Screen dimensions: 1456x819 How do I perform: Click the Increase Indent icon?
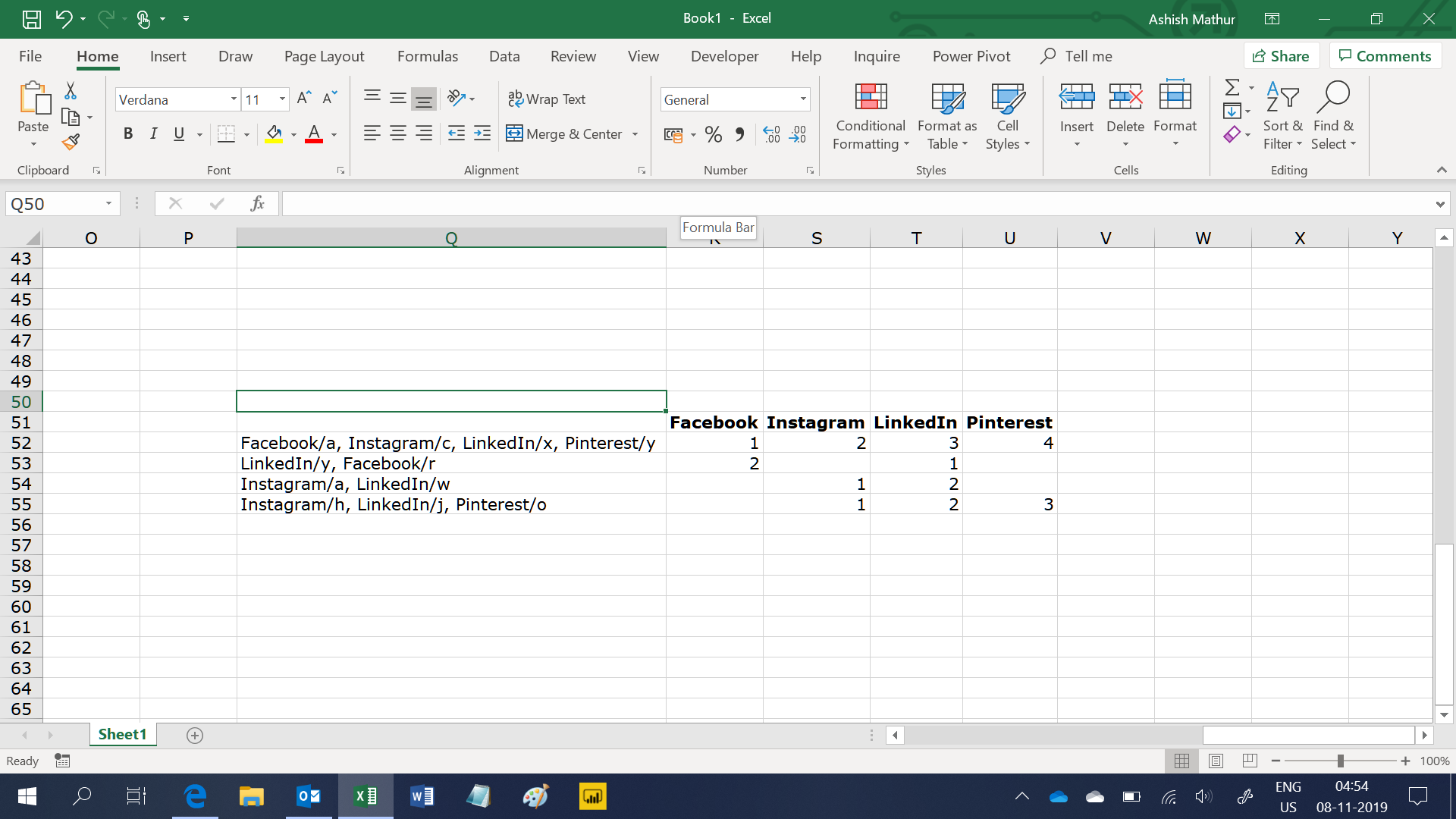(482, 134)
